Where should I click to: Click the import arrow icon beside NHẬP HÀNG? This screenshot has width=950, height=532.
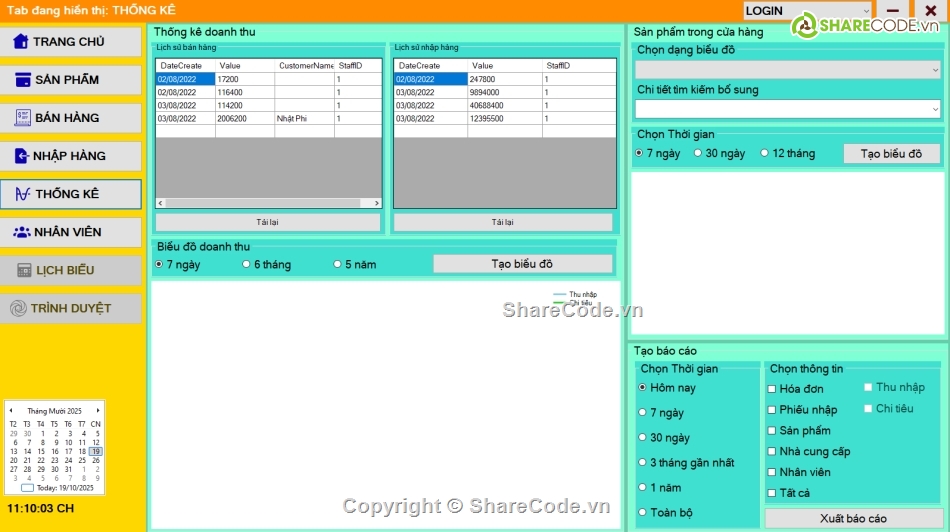[x=20, y=156]
